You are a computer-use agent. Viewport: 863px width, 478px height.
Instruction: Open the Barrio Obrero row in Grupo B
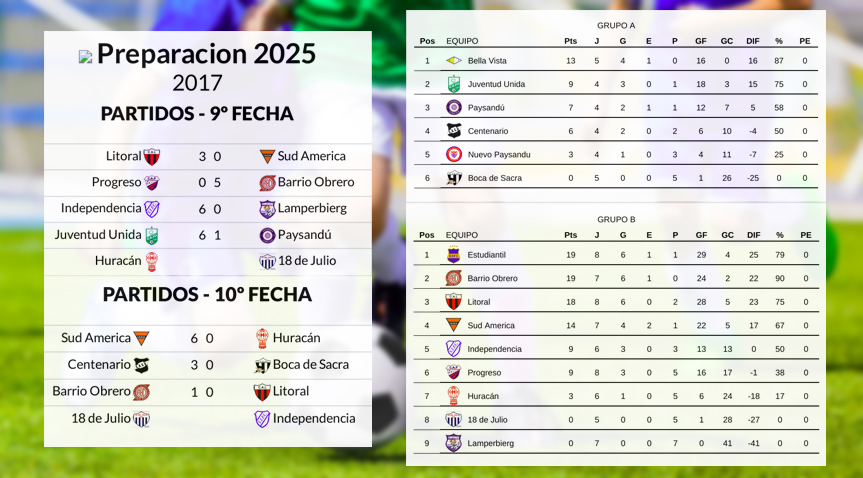(616, 278)
